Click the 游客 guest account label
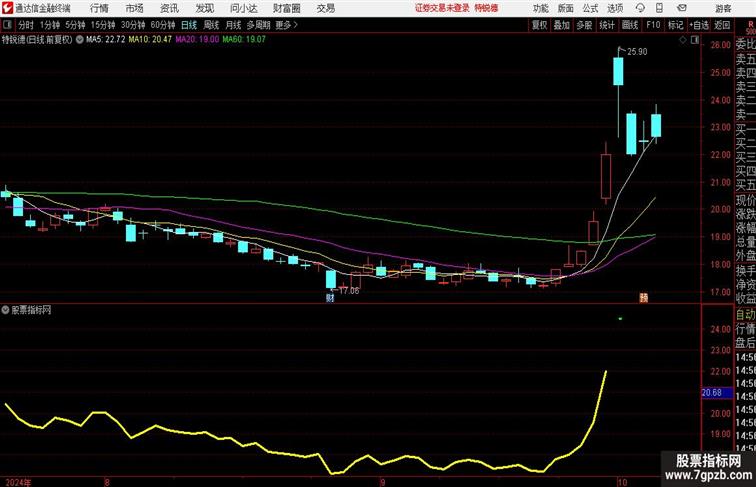The height and width of the screenshot is (487, 756). (723, 8)
